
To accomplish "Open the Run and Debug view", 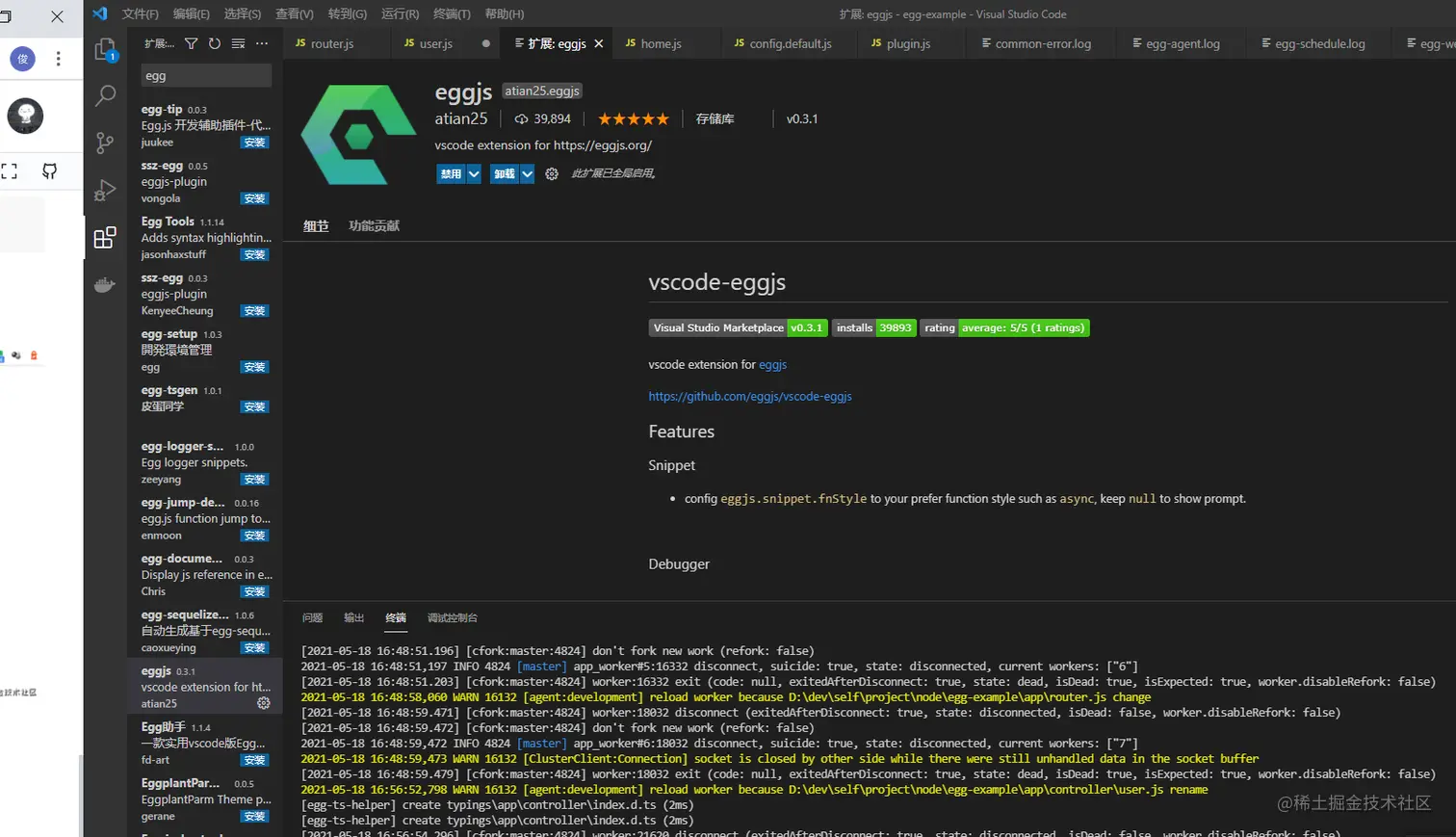I will 105,190.
